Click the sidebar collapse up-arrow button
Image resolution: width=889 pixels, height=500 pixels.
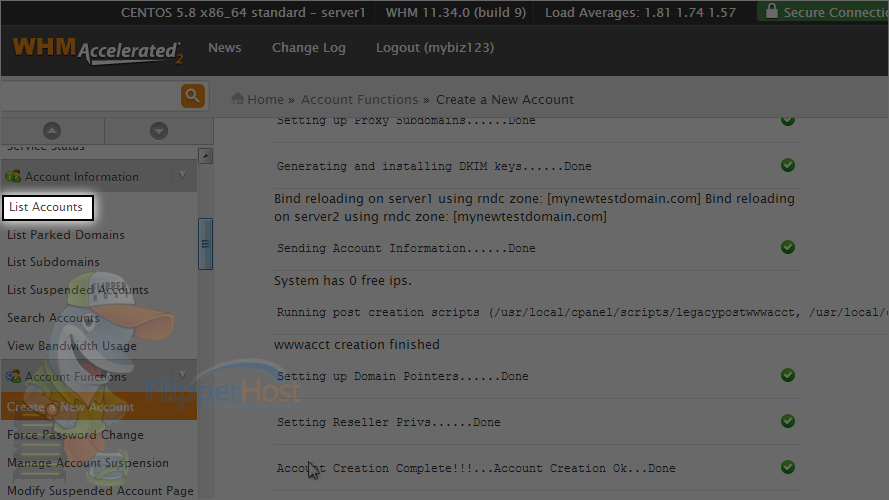(x=52, y=131)
